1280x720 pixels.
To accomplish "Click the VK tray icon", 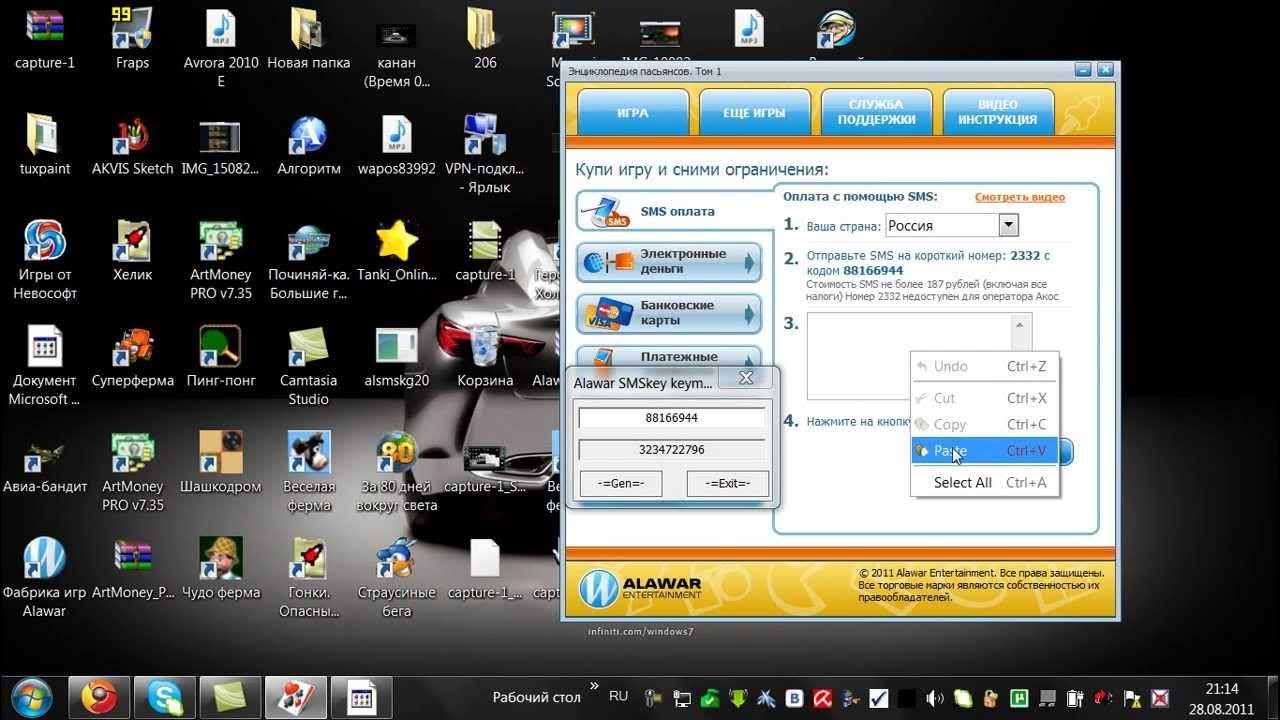I will tap(795, 698).
